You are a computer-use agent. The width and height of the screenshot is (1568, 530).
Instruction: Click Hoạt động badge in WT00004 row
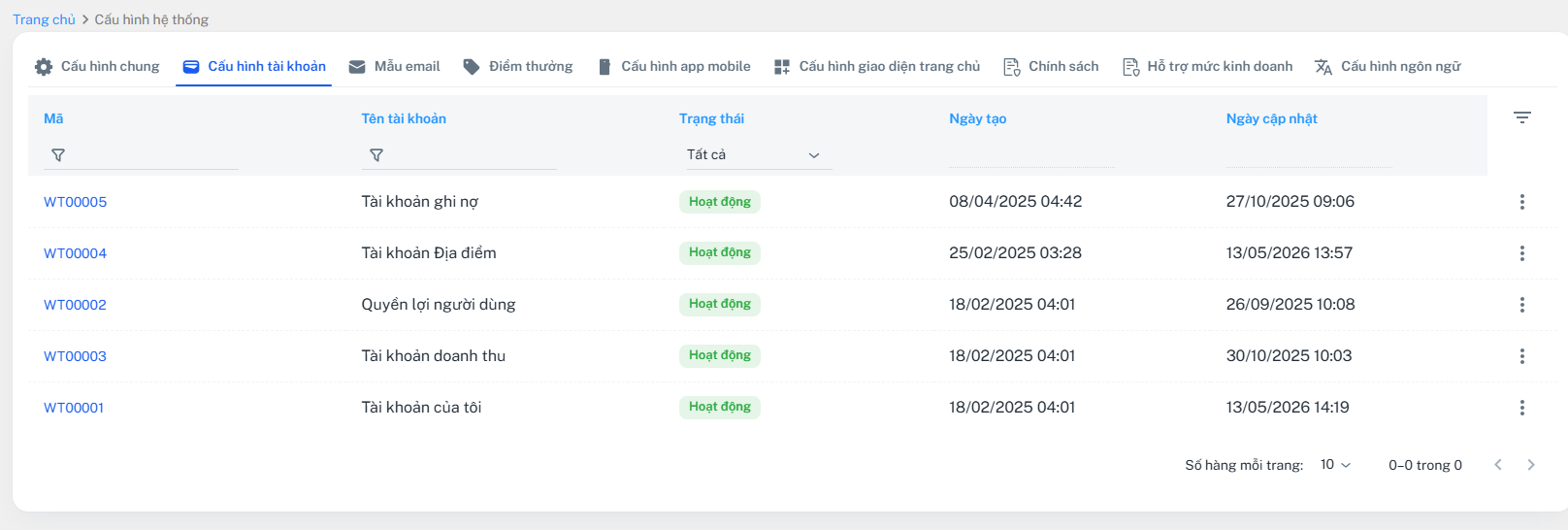click(x=720, y=252)
